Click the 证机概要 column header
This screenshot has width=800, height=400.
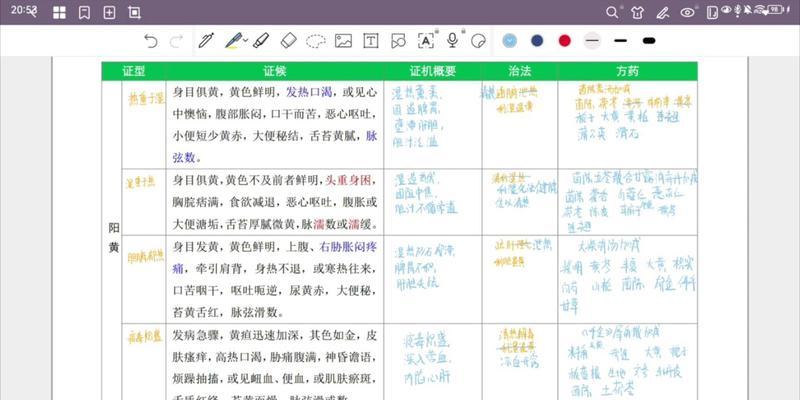pos(433,71)
